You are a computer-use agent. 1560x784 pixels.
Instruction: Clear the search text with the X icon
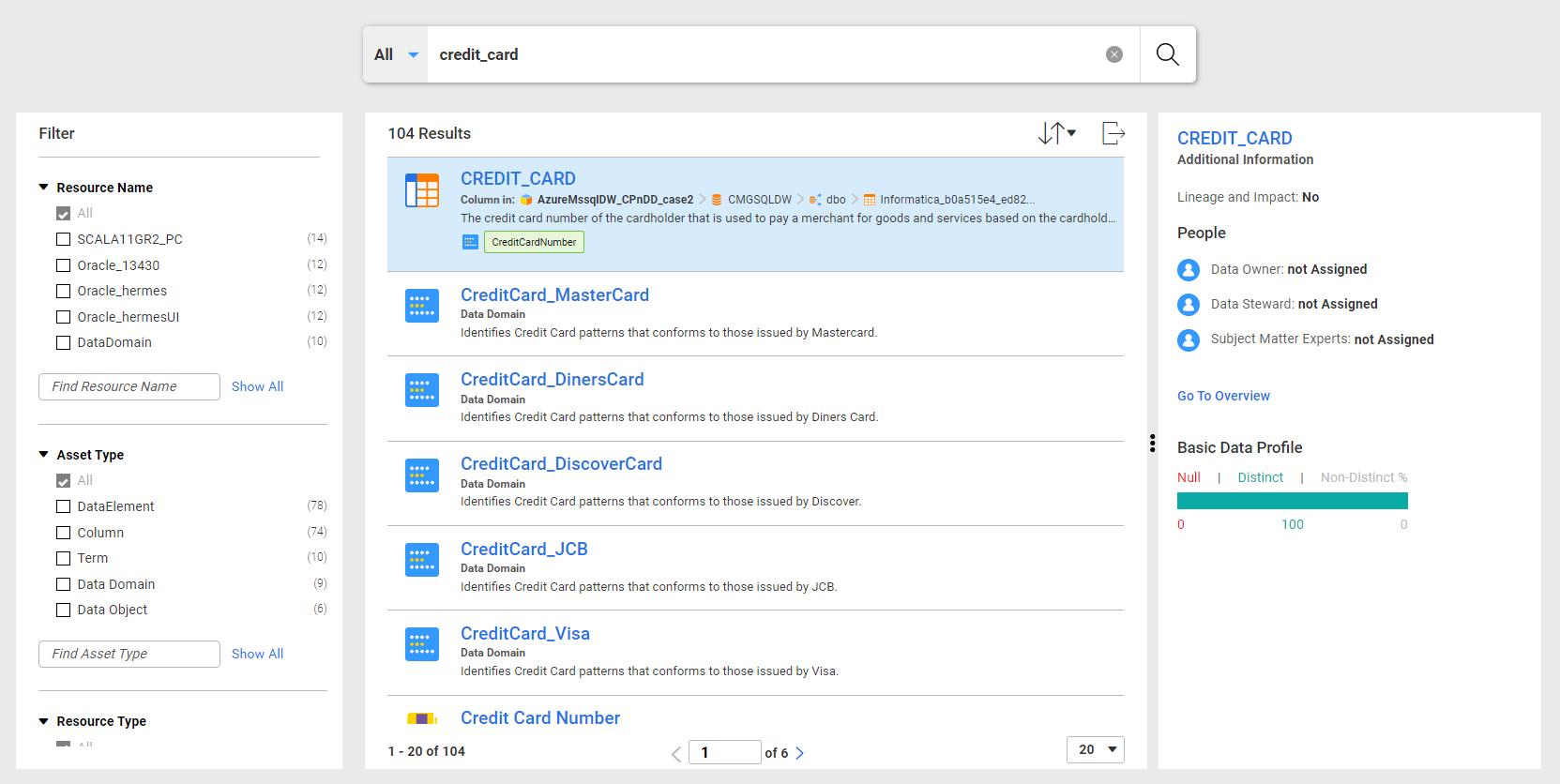[x=1114, y=54]
